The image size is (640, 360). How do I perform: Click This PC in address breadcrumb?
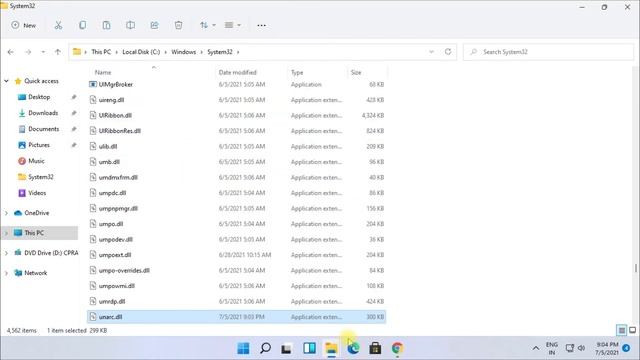[x=101, y=52]
